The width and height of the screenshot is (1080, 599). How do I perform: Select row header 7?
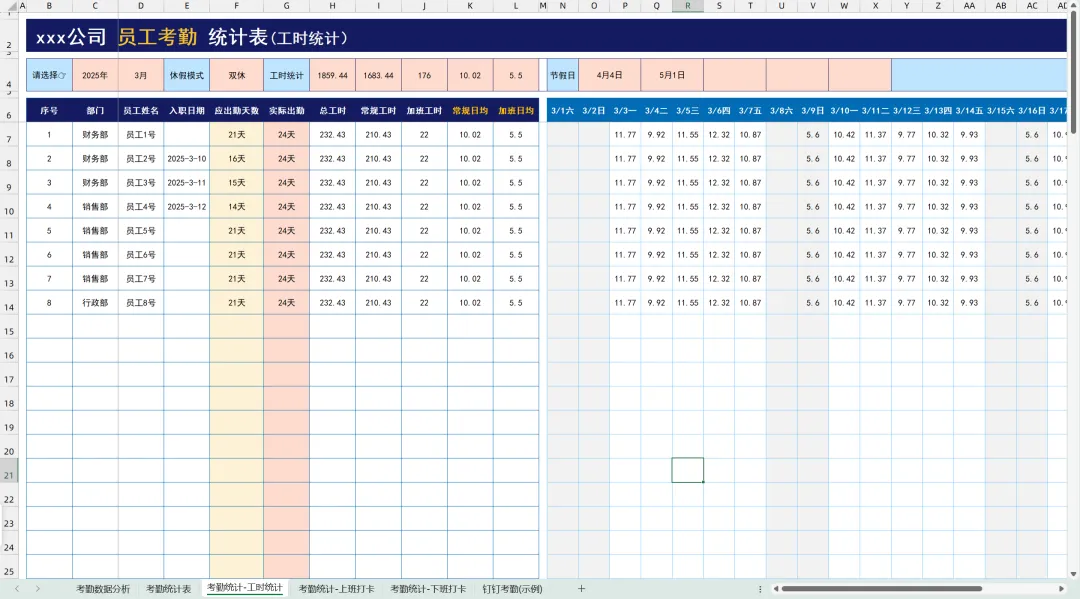point(9,135)
